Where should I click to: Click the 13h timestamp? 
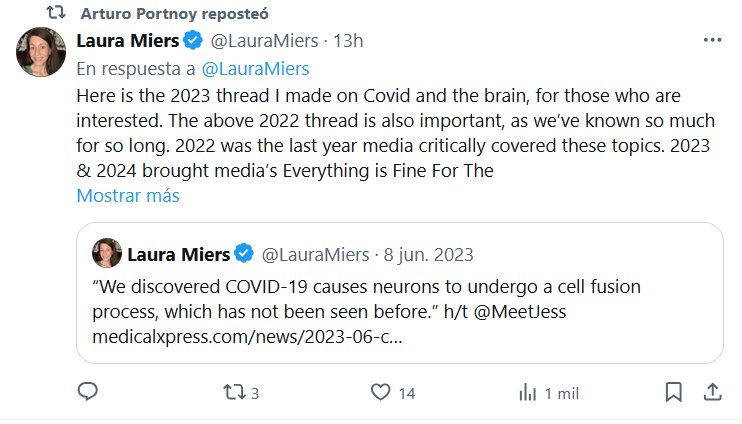[x=349, y=41]
